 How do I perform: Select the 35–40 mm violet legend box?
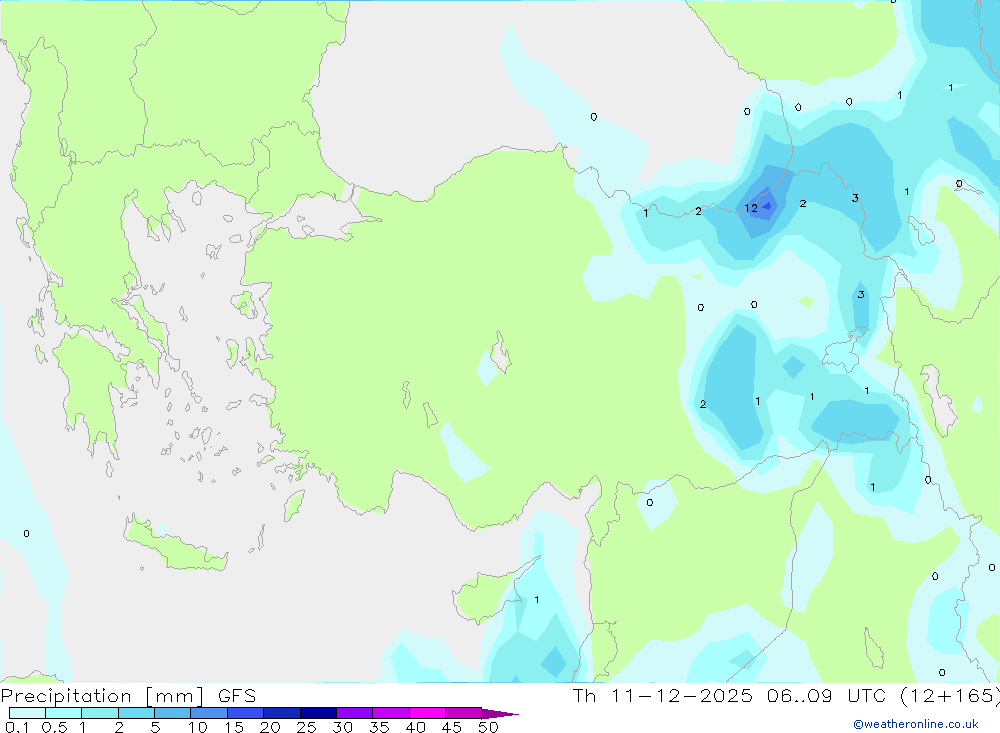tap(390, 713)
